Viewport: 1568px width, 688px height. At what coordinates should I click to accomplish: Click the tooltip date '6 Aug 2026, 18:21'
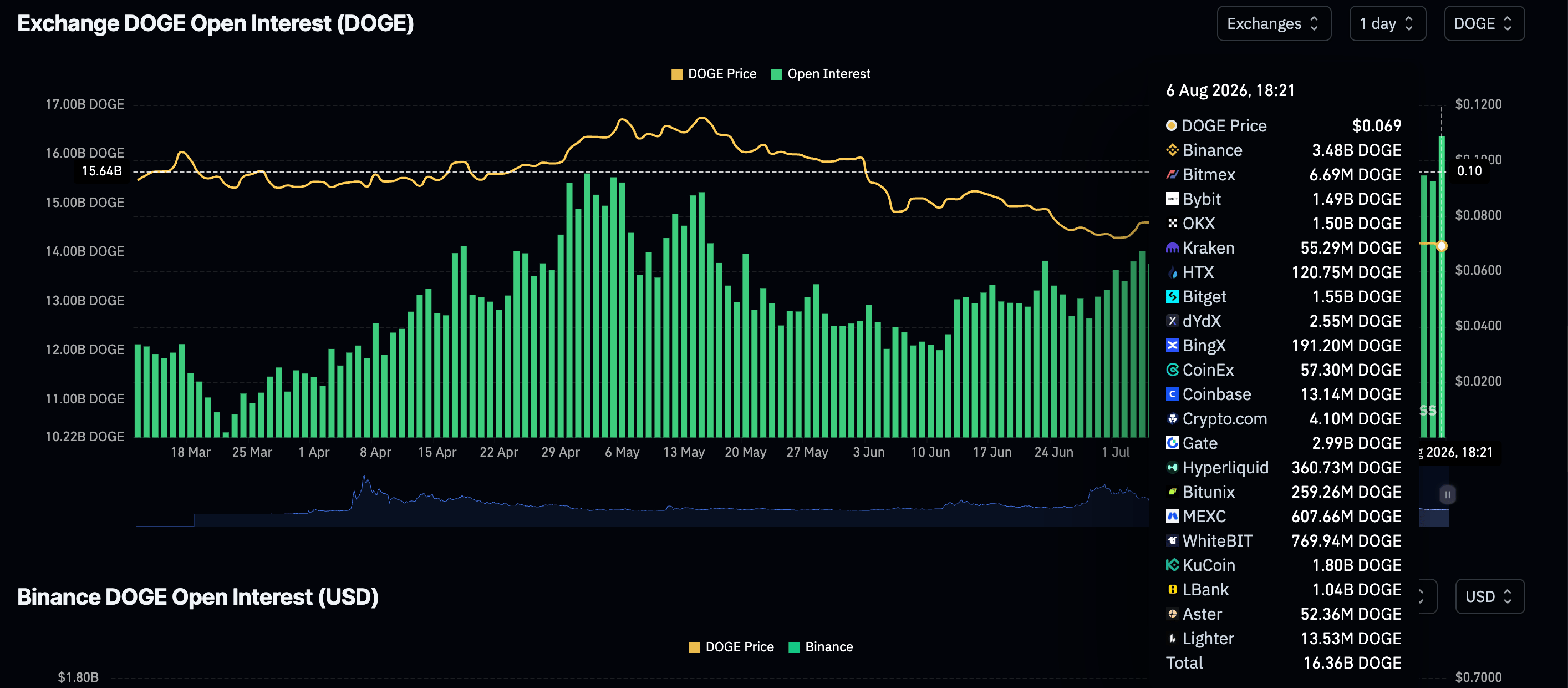click(x=1230, y=90)
